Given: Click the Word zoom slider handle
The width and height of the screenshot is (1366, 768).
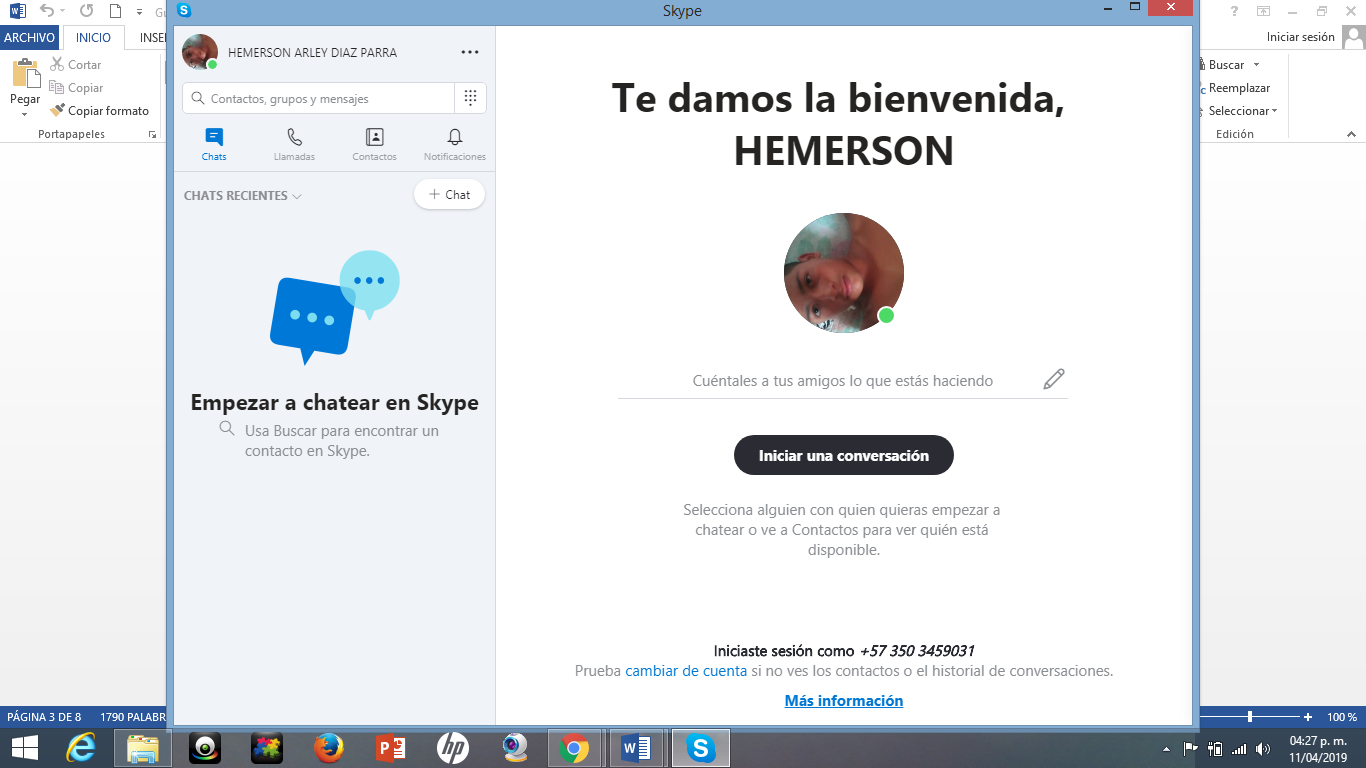Looking at the screenshot, I should [1250, 717].
